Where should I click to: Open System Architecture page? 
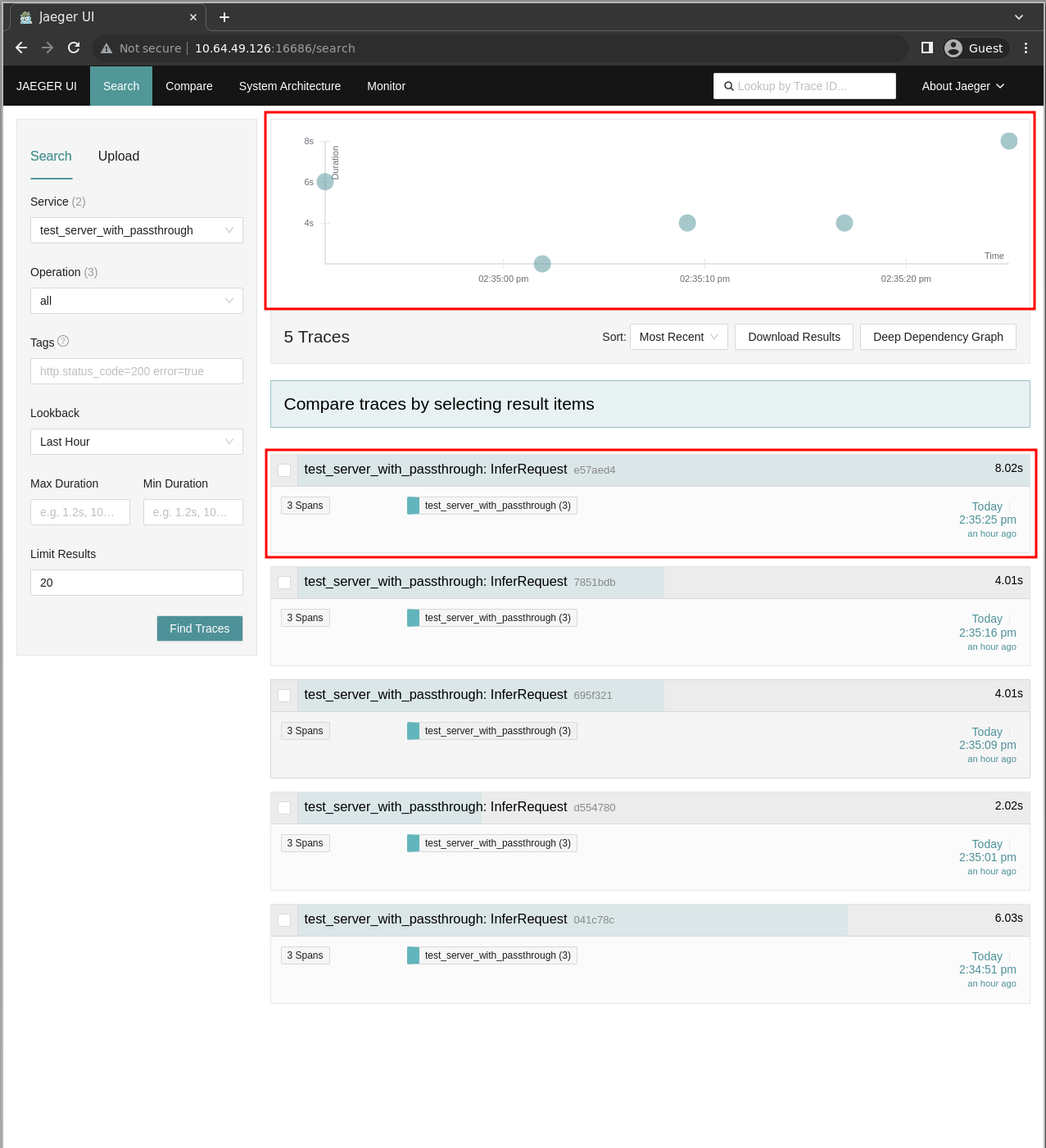pos(290,86)
